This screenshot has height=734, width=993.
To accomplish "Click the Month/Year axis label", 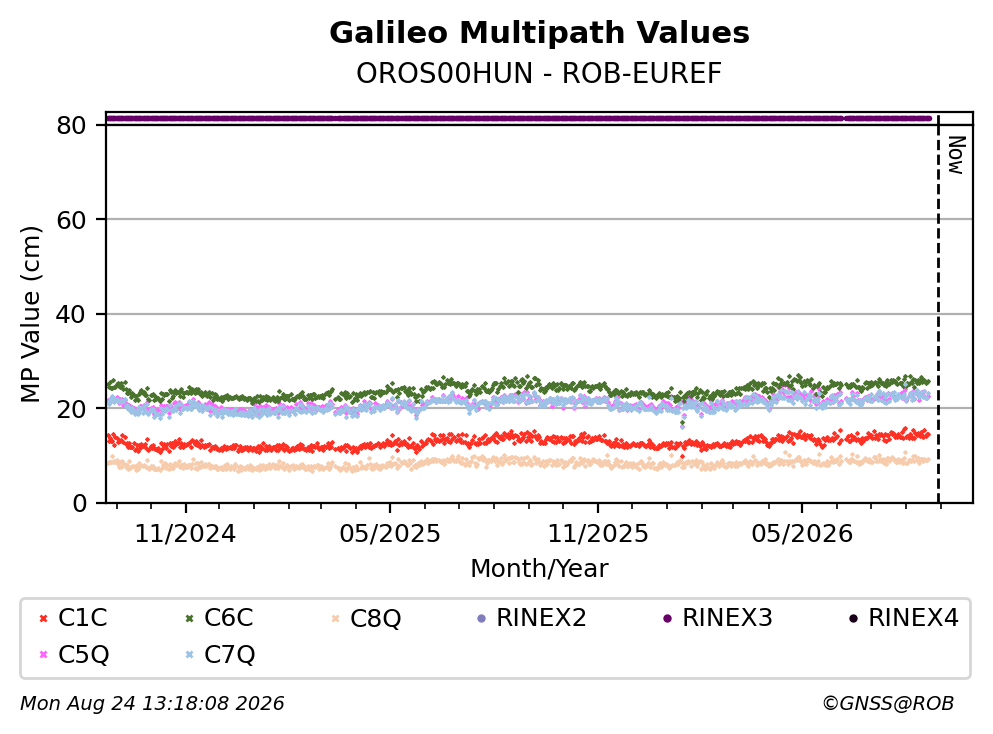I will 539,569.
